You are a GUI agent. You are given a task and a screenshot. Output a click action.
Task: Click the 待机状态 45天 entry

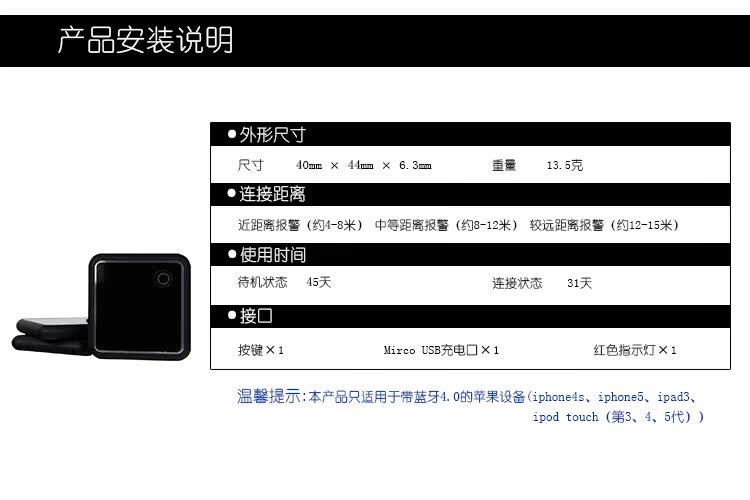pyautogui.click(x=284, y=283)
